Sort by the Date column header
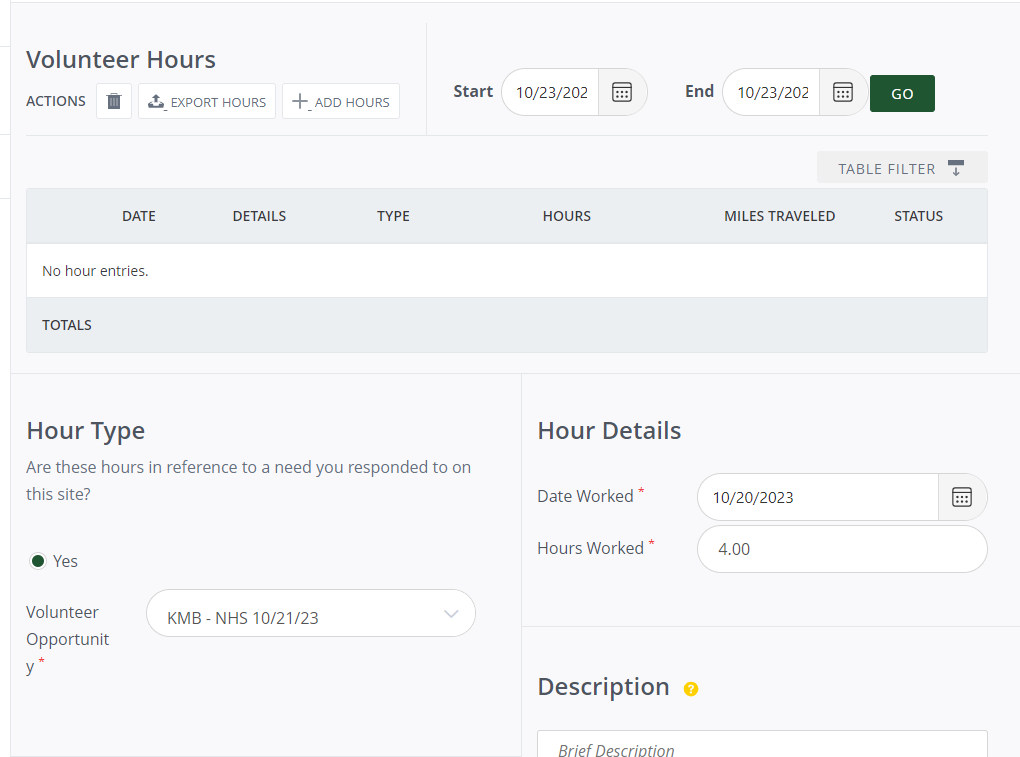 coord(139,216)
